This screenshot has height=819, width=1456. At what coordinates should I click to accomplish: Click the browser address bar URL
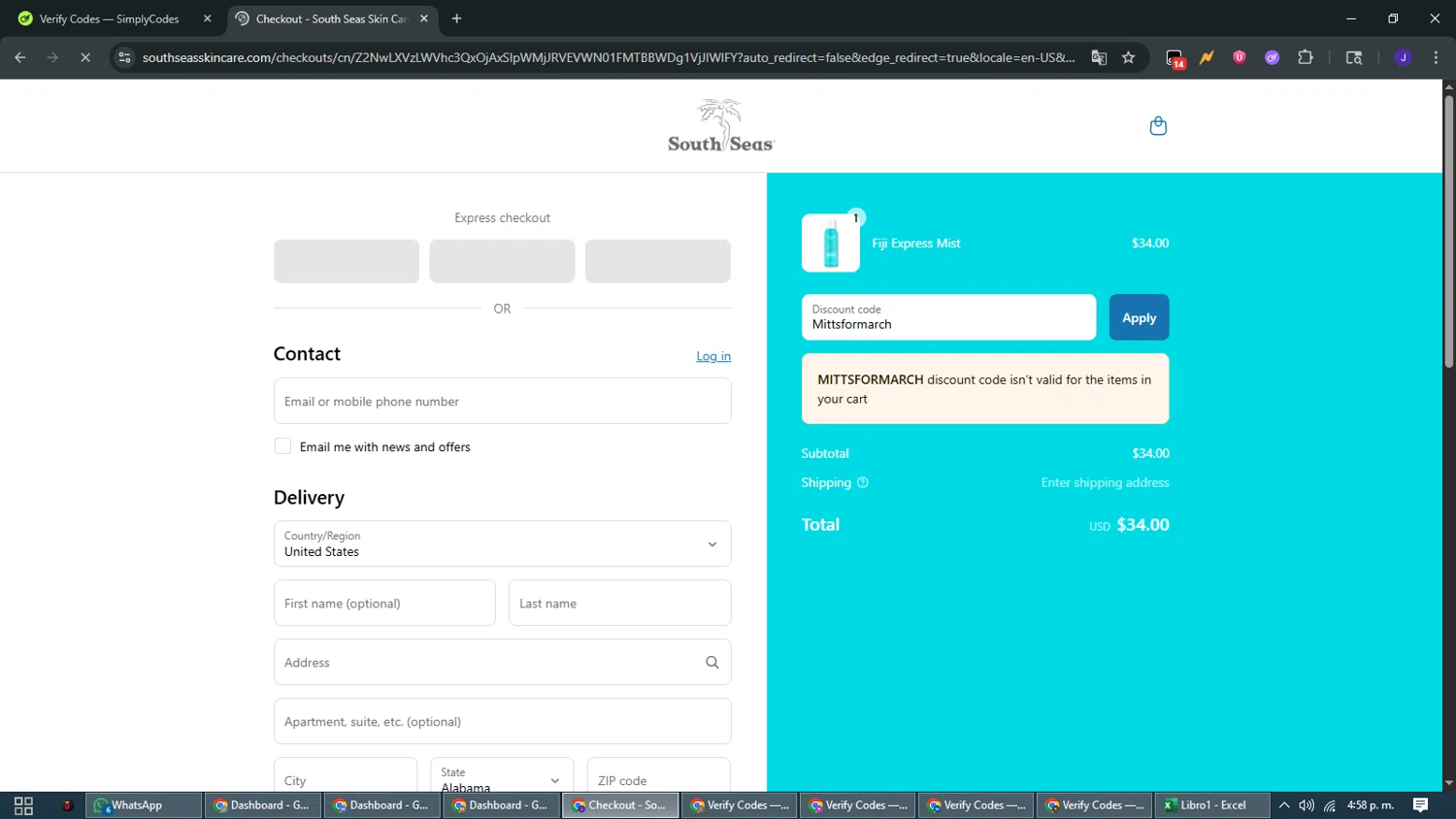pyautogui.click(x=609, y=57)
